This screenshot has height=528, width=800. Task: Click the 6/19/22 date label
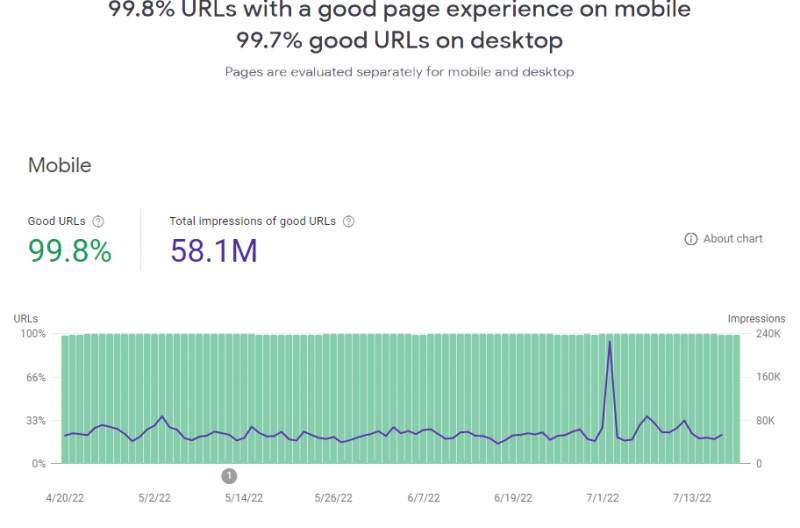[x=513, y=497]
